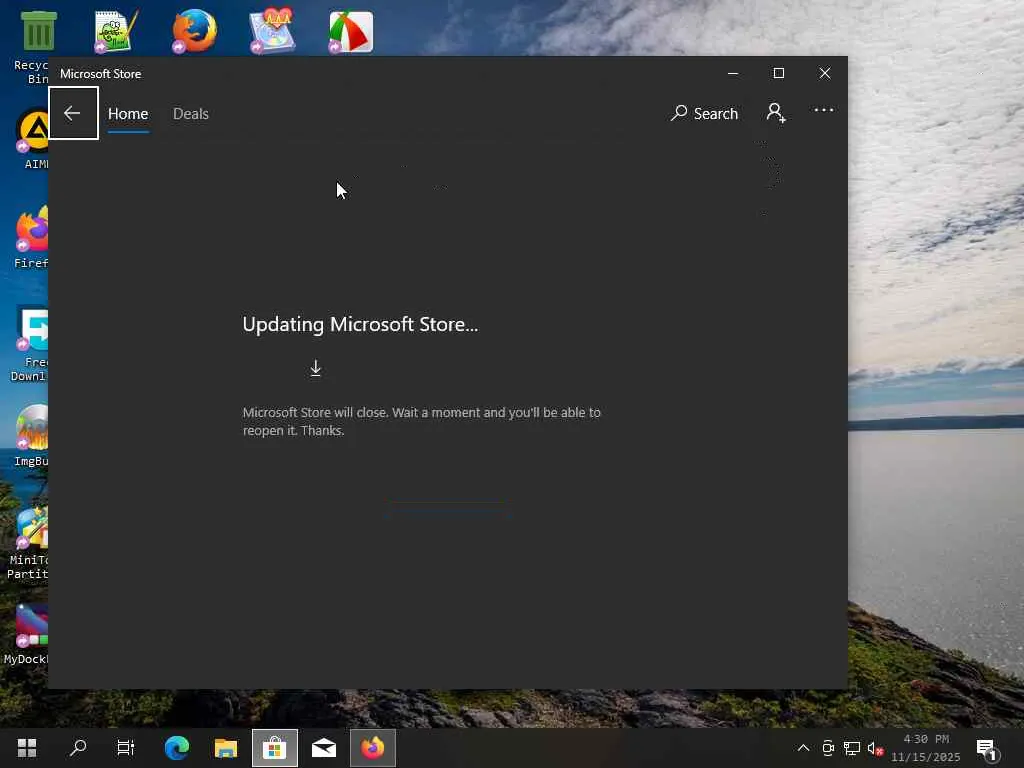Select the notepad editor desktop shortcut
The width and height of the screenshot is (1024, 768).
click(116, 31)
